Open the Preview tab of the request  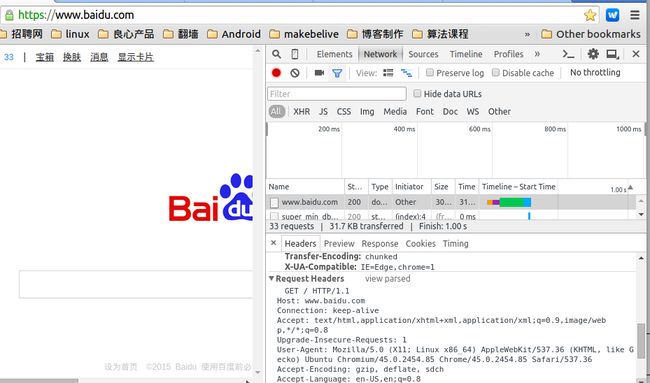[x=339, y=244]
